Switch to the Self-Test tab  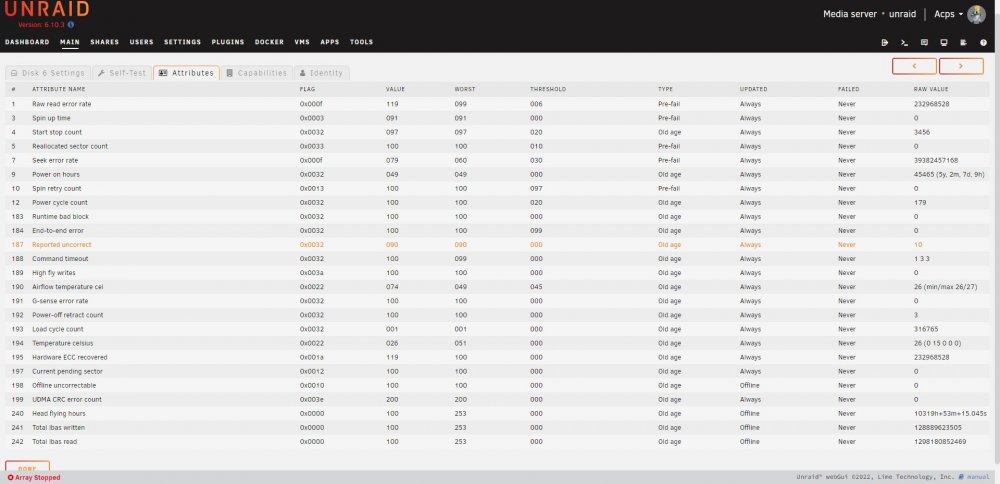122,73
